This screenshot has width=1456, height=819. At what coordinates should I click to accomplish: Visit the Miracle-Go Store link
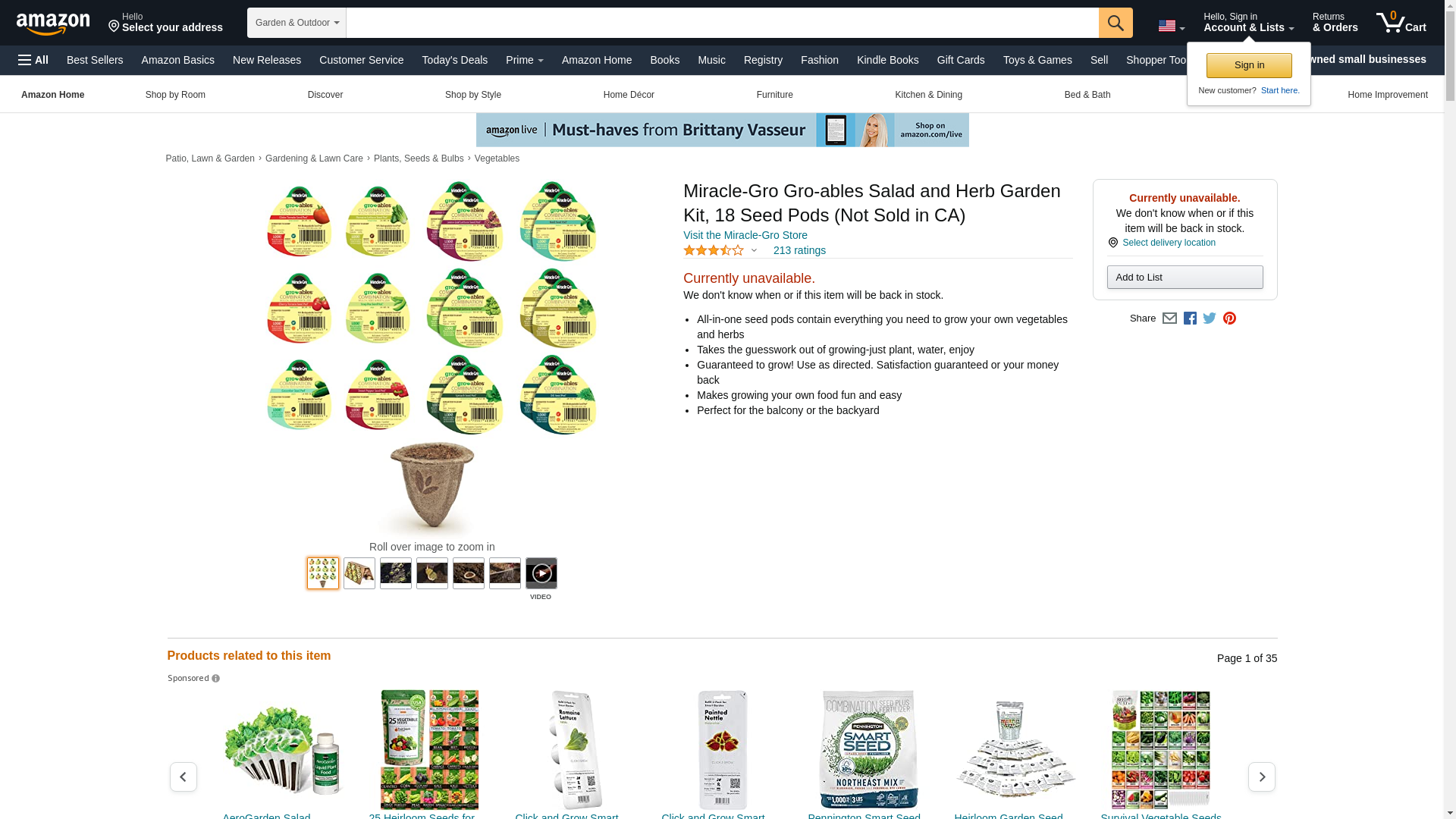(x=745, y=235)
